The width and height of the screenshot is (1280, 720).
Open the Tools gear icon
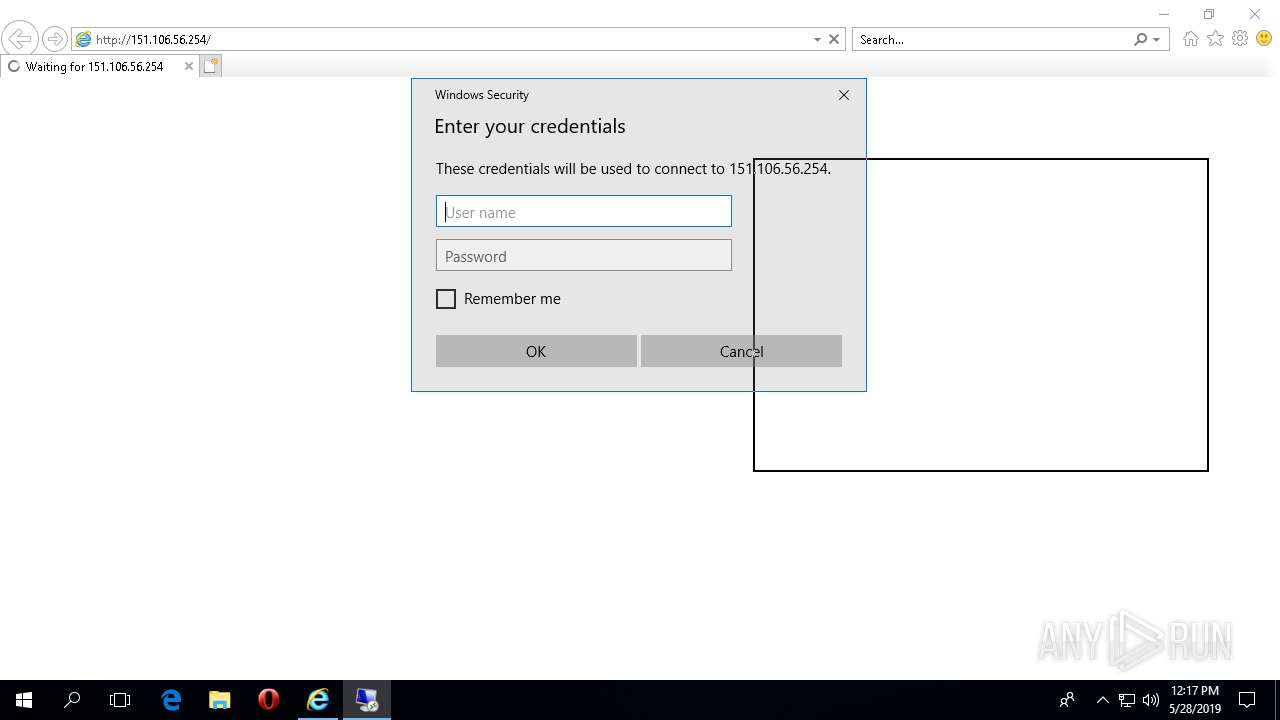pos(1240,39)
